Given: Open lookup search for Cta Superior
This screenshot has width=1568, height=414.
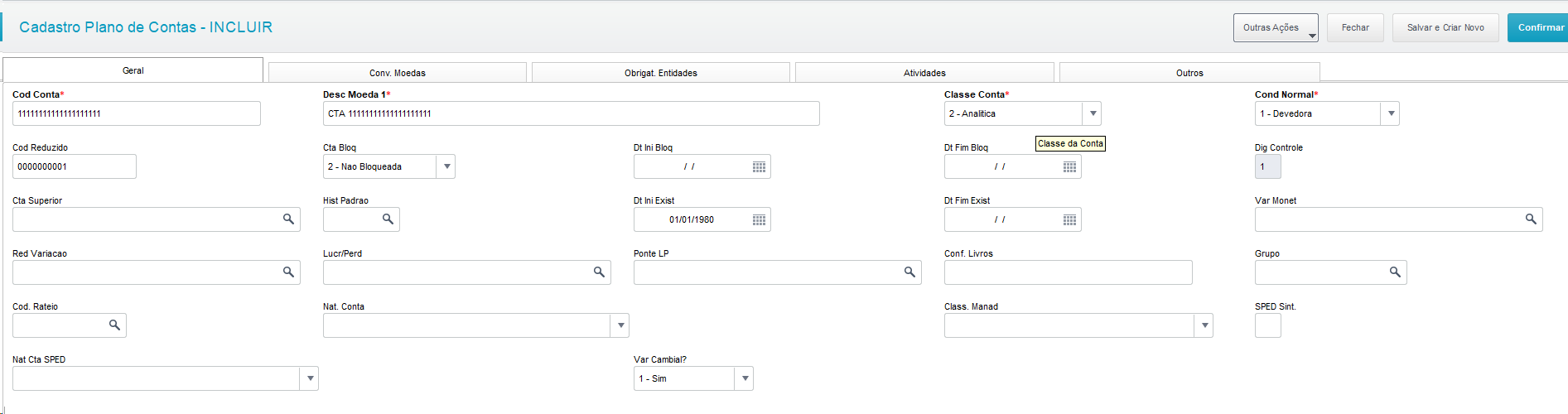Looking at the screenshot, I should click(x=288, y=219).
